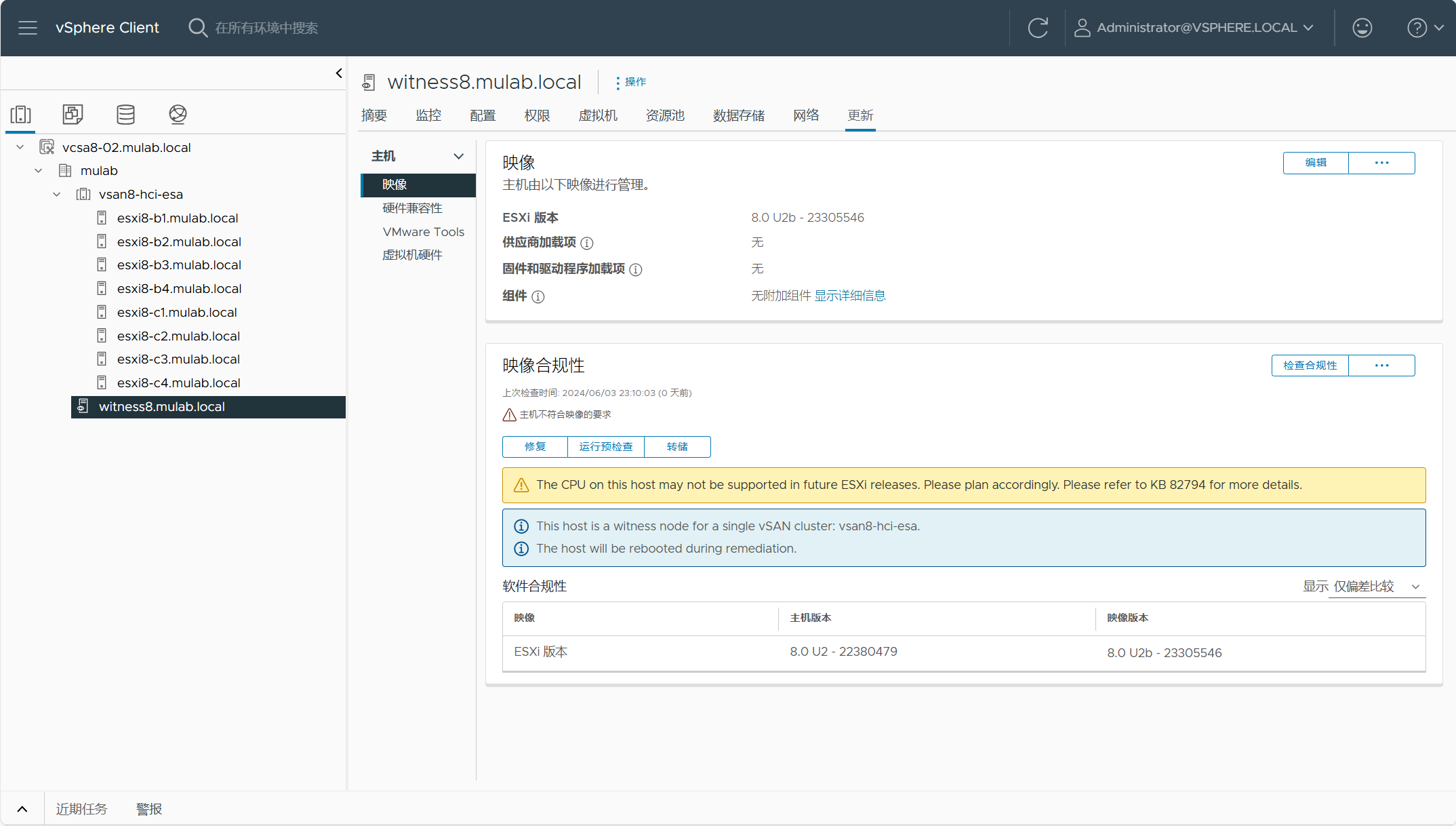Open the 配置 tab
The height and width of the screenshot is (826, 1456).
tap(483, 115)
